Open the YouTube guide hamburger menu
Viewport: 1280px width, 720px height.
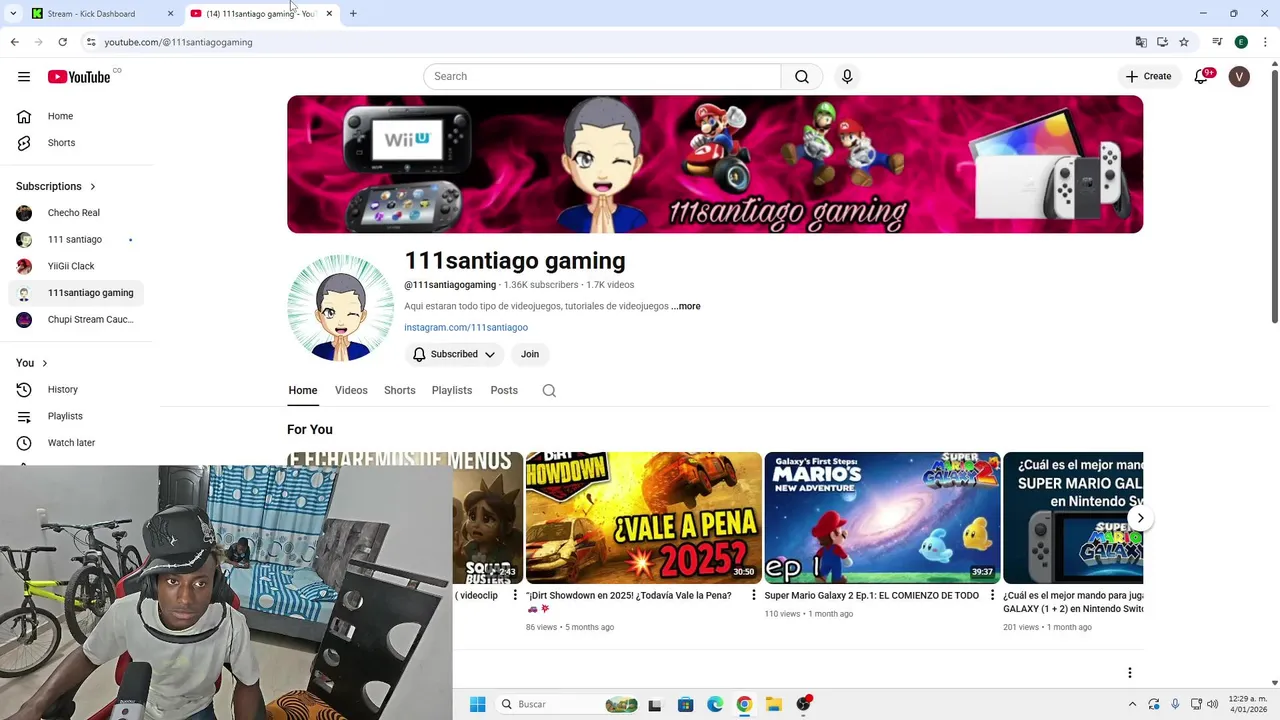[x=24, y=76]
